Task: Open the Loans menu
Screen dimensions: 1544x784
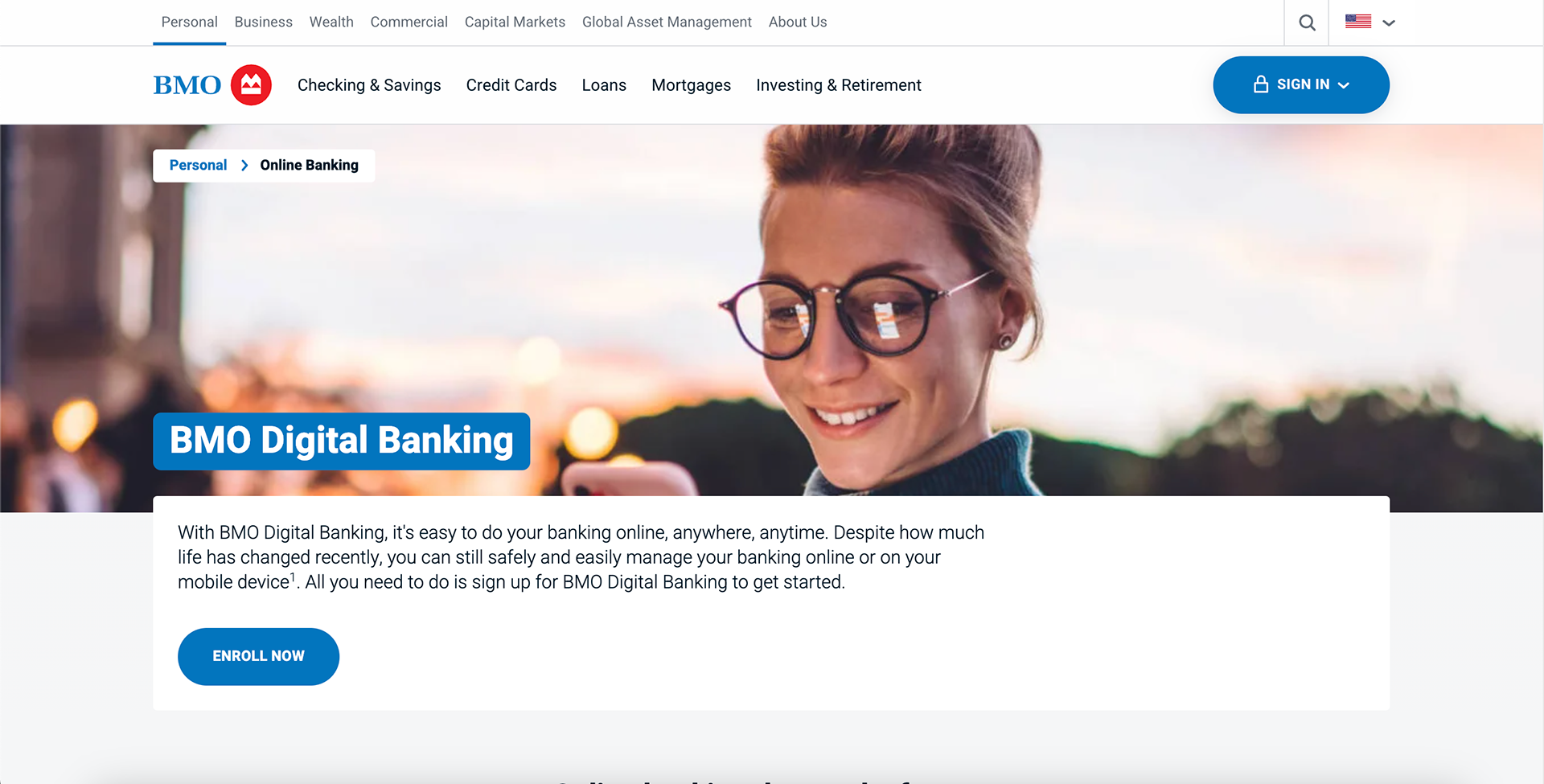Action: tap(604, 85)
